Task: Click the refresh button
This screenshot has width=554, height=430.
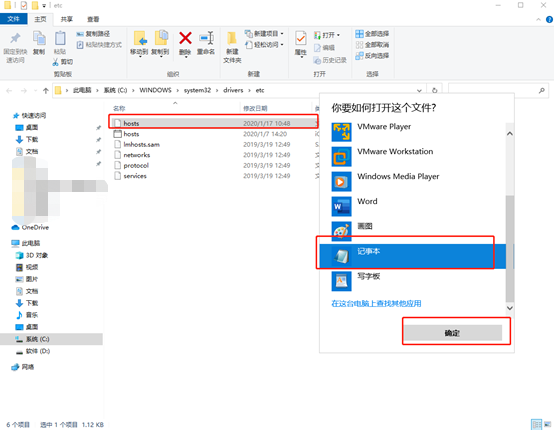Action: pos(435,90)
